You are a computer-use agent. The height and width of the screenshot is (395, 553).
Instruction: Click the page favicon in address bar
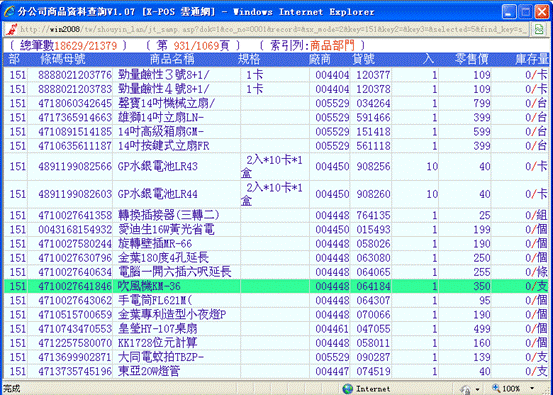point(10,29)
